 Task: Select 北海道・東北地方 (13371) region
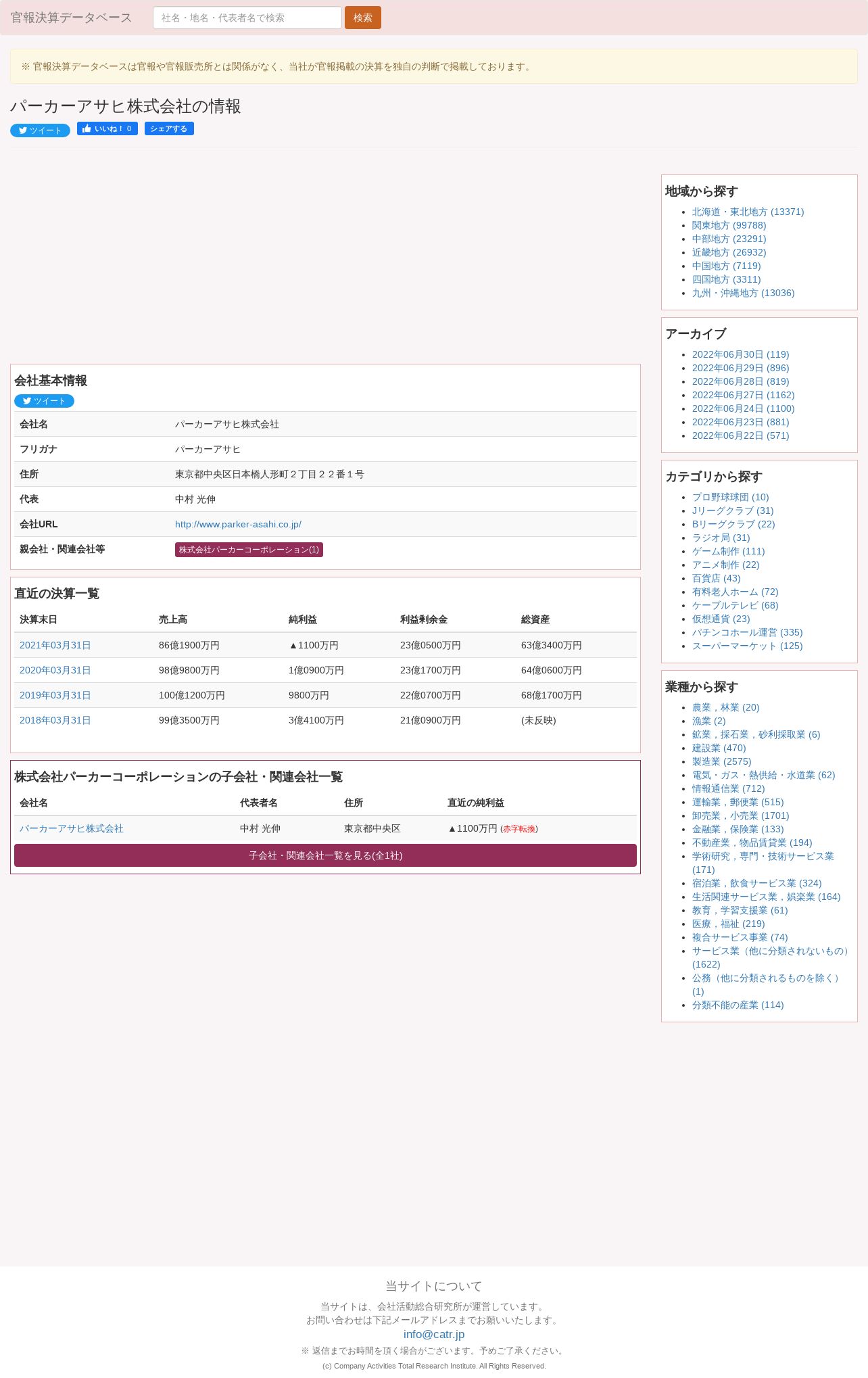pyautogui.click(x=748, y=212)
